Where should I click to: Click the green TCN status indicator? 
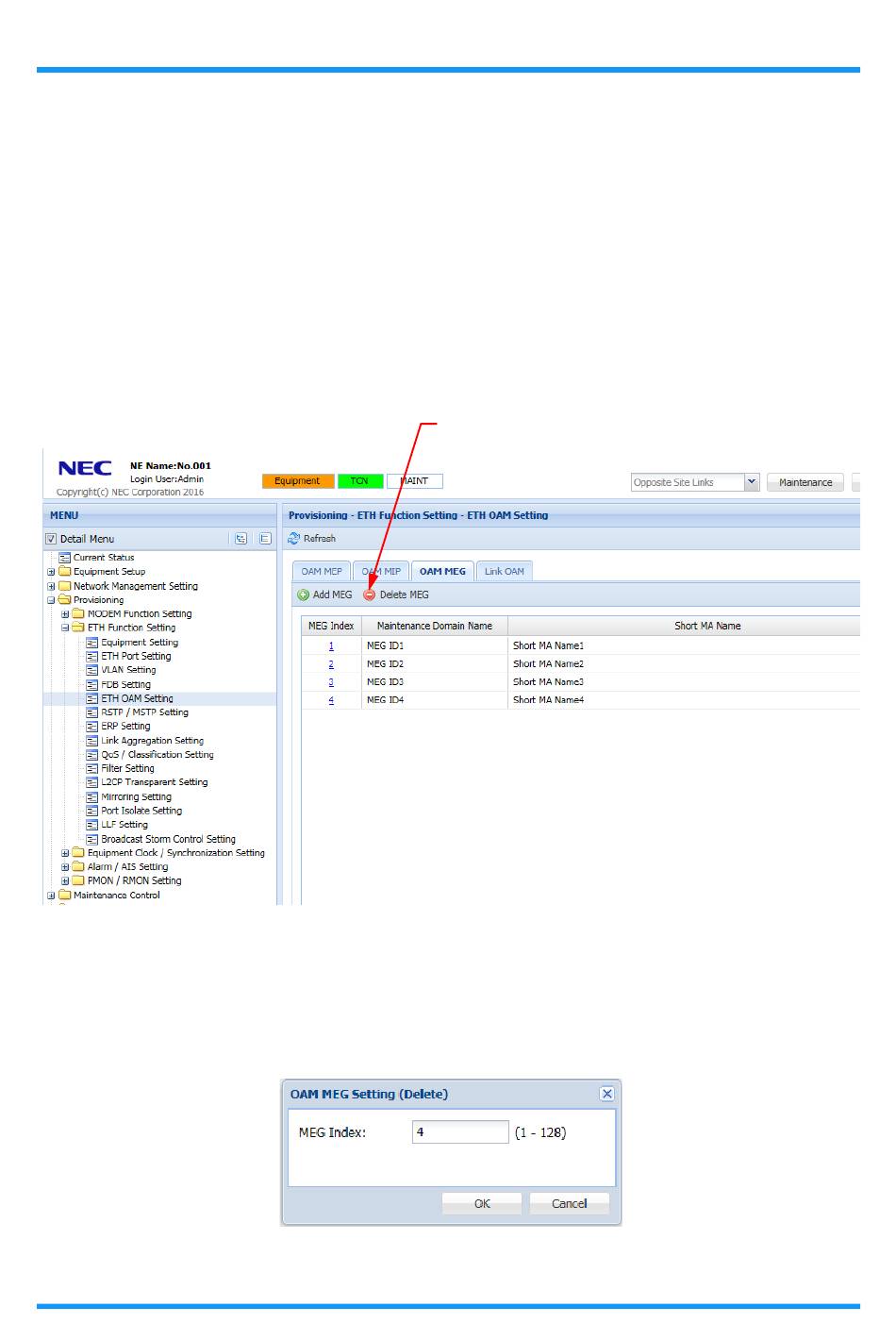click(x=359, y=481)
